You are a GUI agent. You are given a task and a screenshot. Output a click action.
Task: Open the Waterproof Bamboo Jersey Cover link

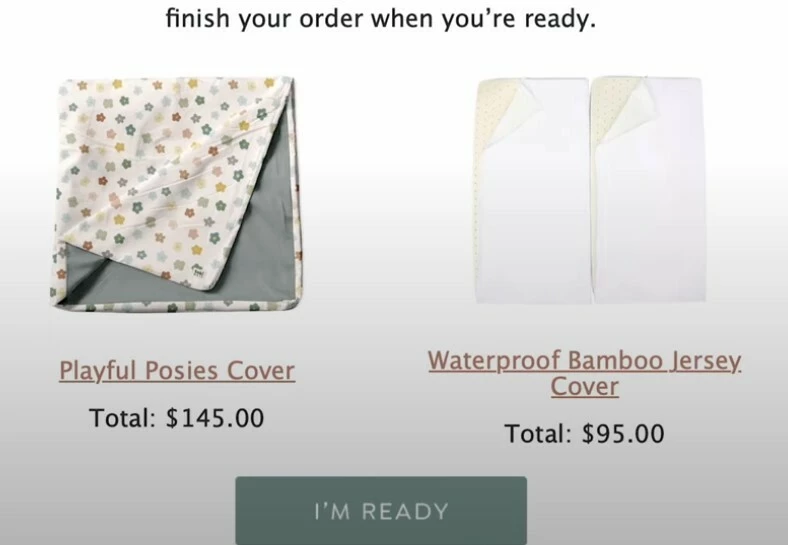pos(584,374)
